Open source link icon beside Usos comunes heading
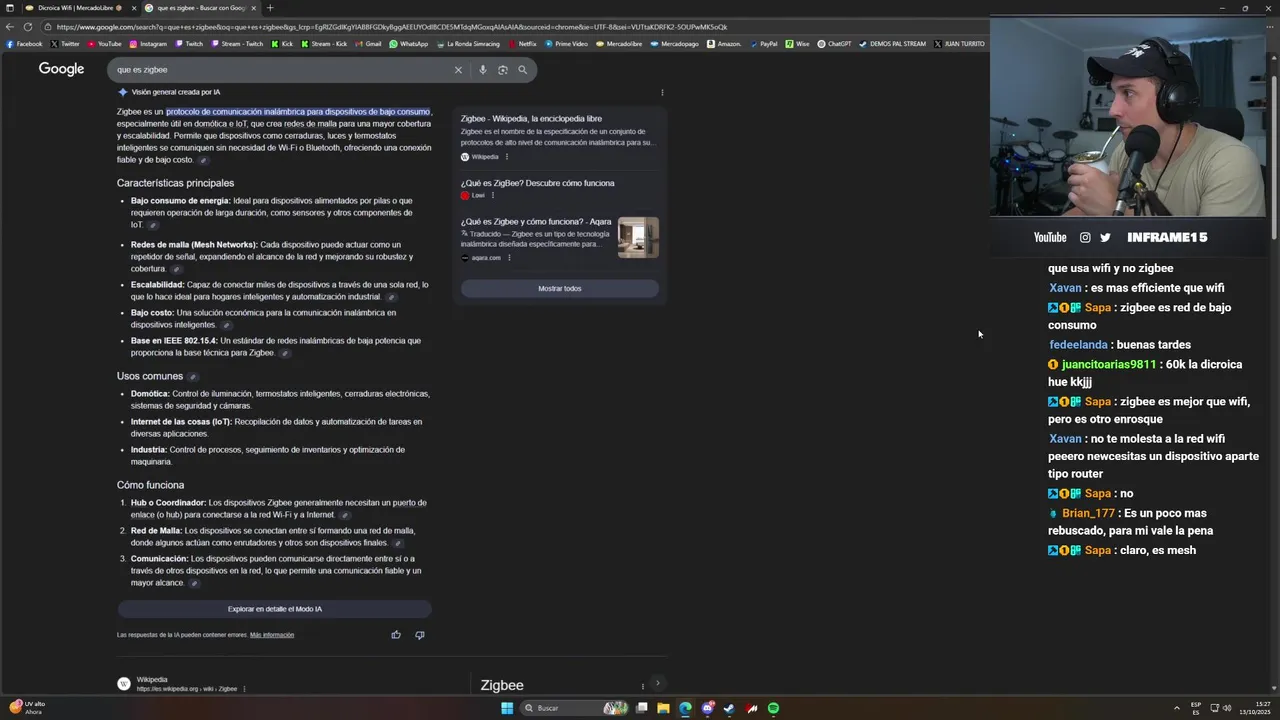This screenshot has width=1280, height=720. [x=193, y=377]
